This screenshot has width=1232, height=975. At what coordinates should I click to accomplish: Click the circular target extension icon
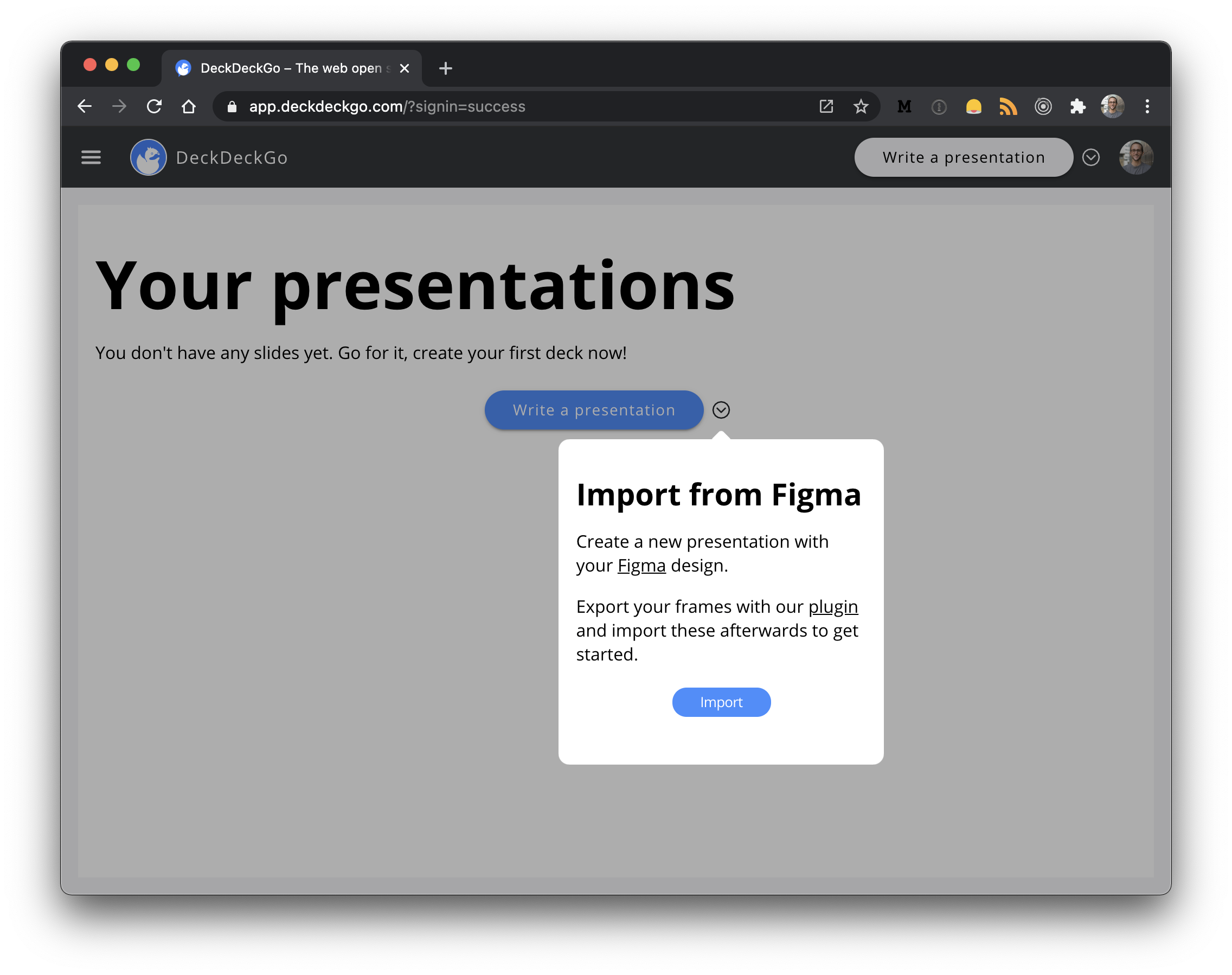tap(1043, 106)
